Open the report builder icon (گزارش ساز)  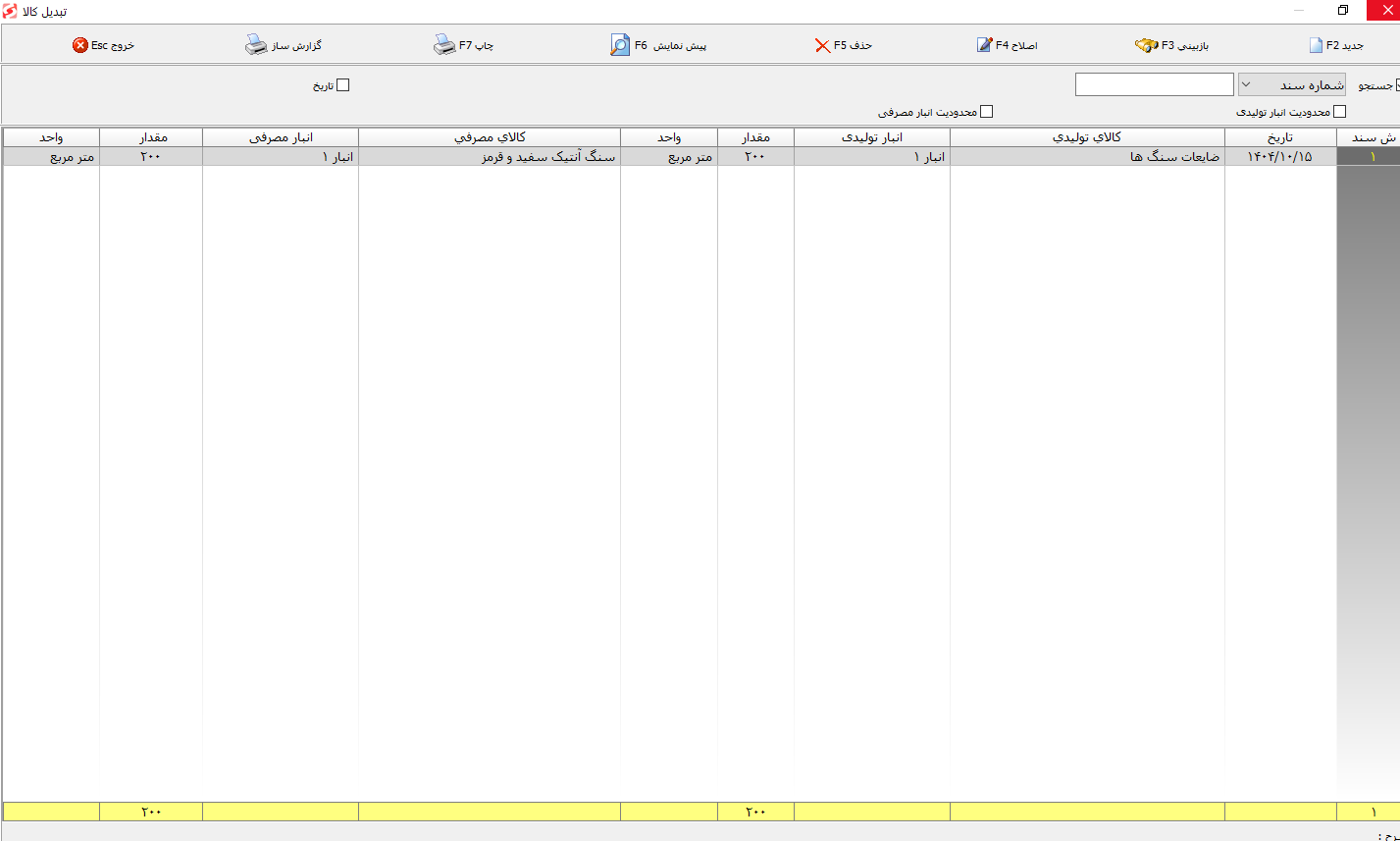255,45
